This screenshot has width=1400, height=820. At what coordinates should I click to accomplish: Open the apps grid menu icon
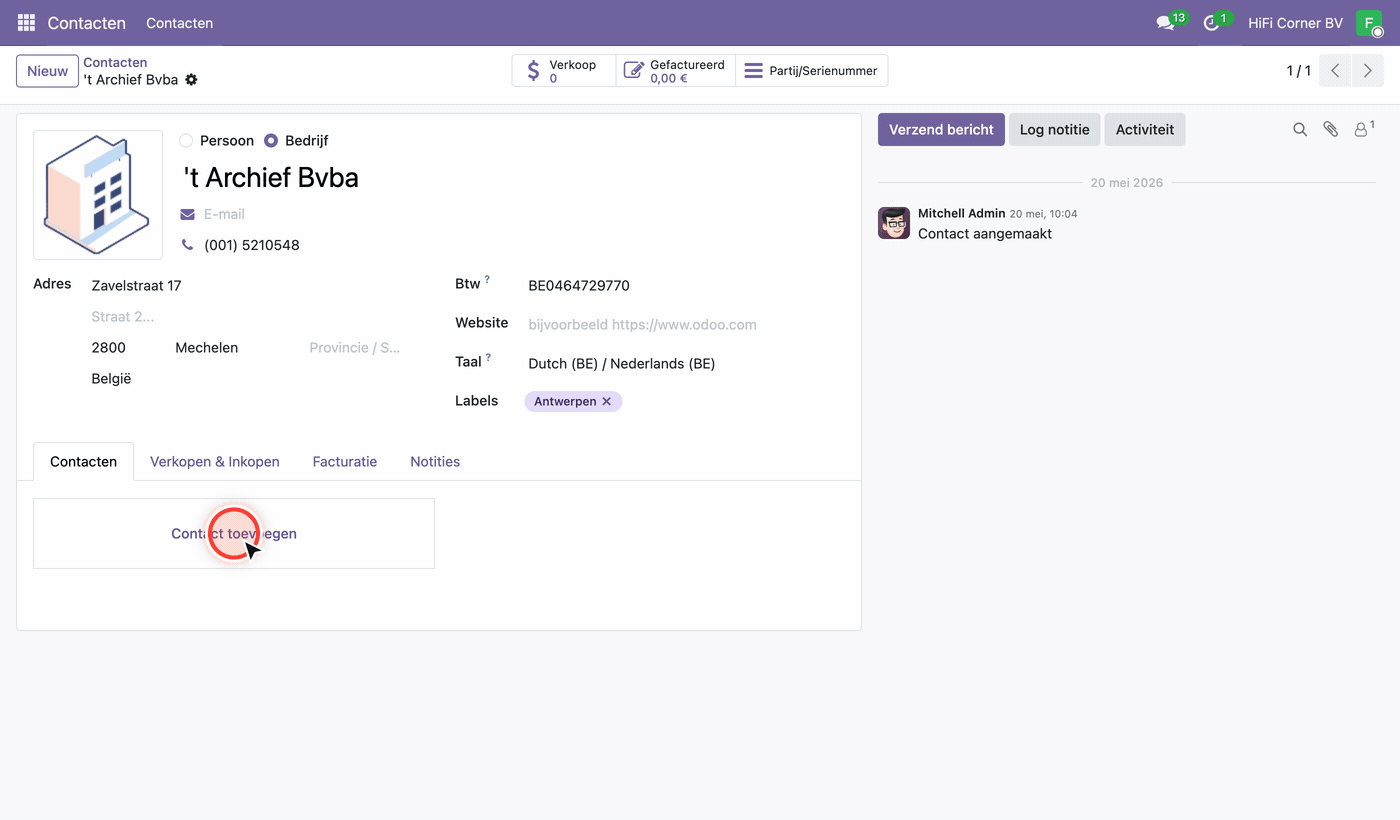pos(26,22)
